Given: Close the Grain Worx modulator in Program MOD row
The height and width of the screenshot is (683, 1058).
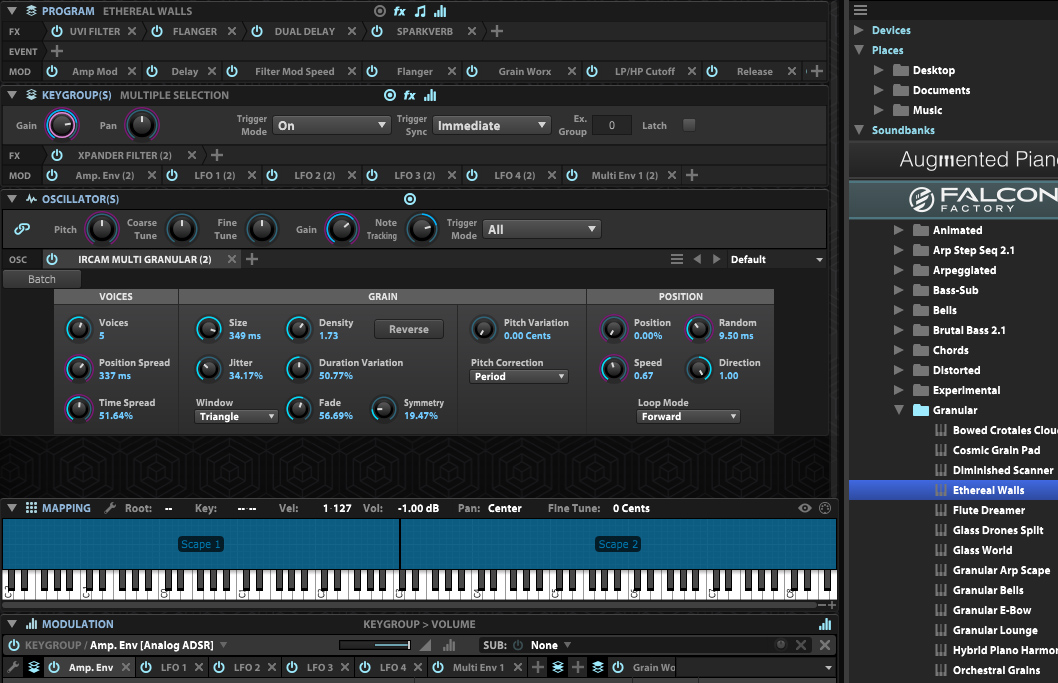Looking at the screenshot, I should click(x=572, y=71).
